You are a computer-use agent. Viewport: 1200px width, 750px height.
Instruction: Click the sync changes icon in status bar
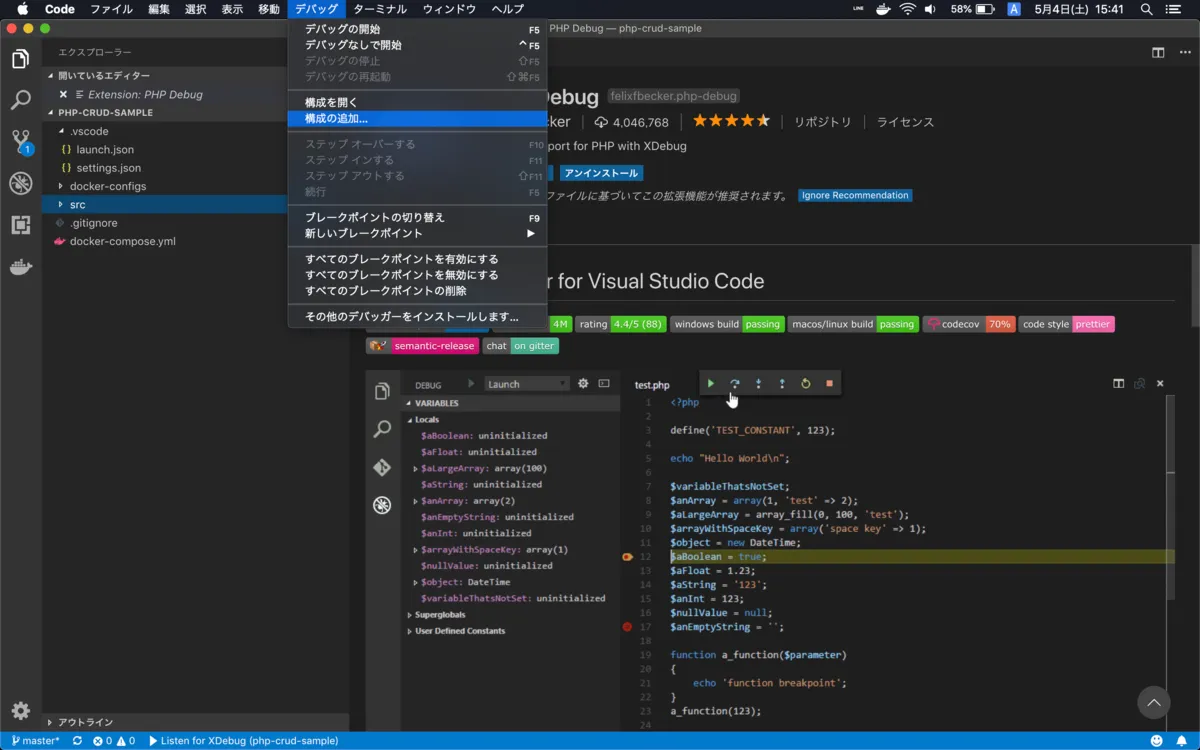[x=77, y=741]
